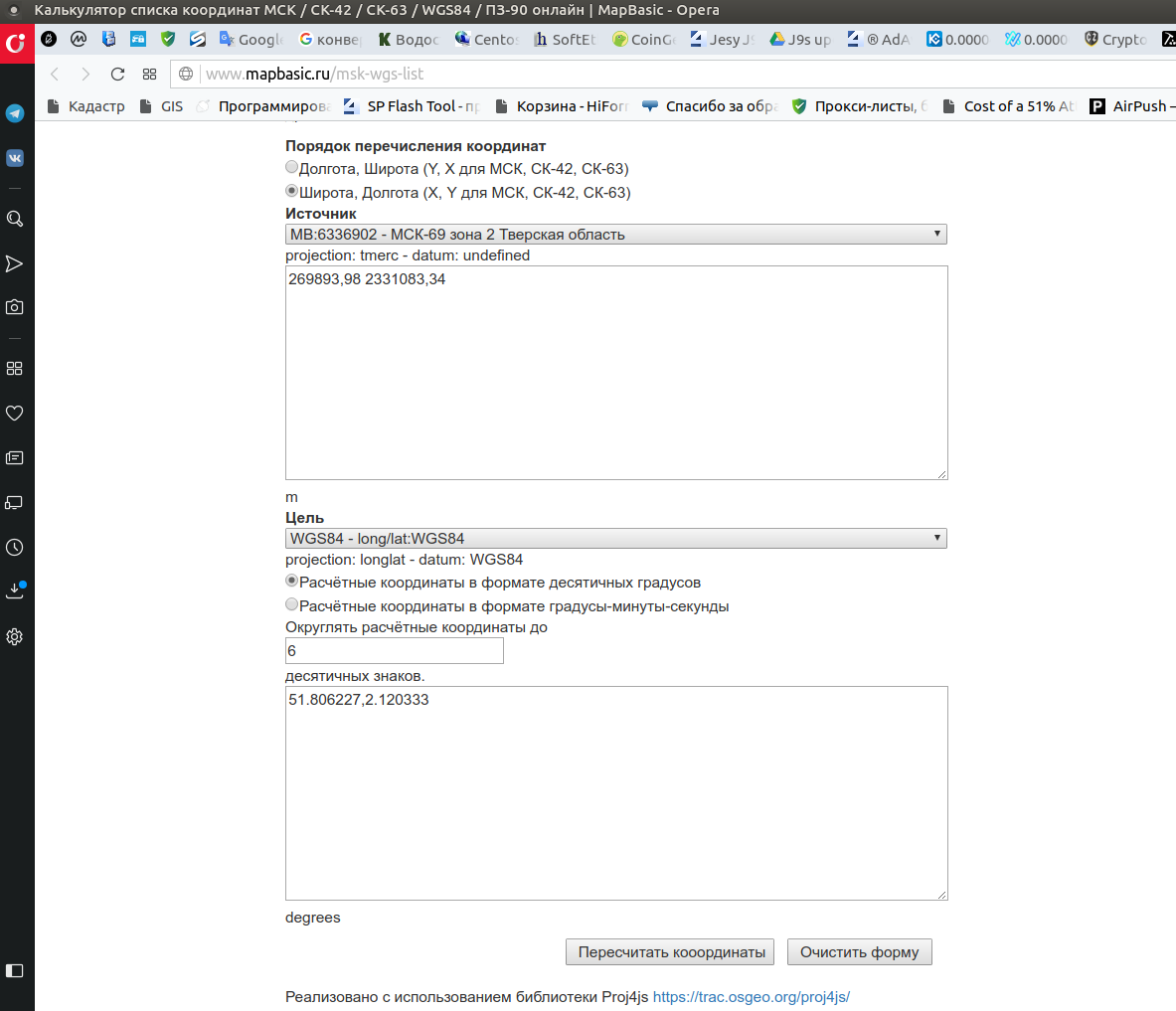Open VK messenger in sidebar
1176x1011 pixels.
pos(15,158)
